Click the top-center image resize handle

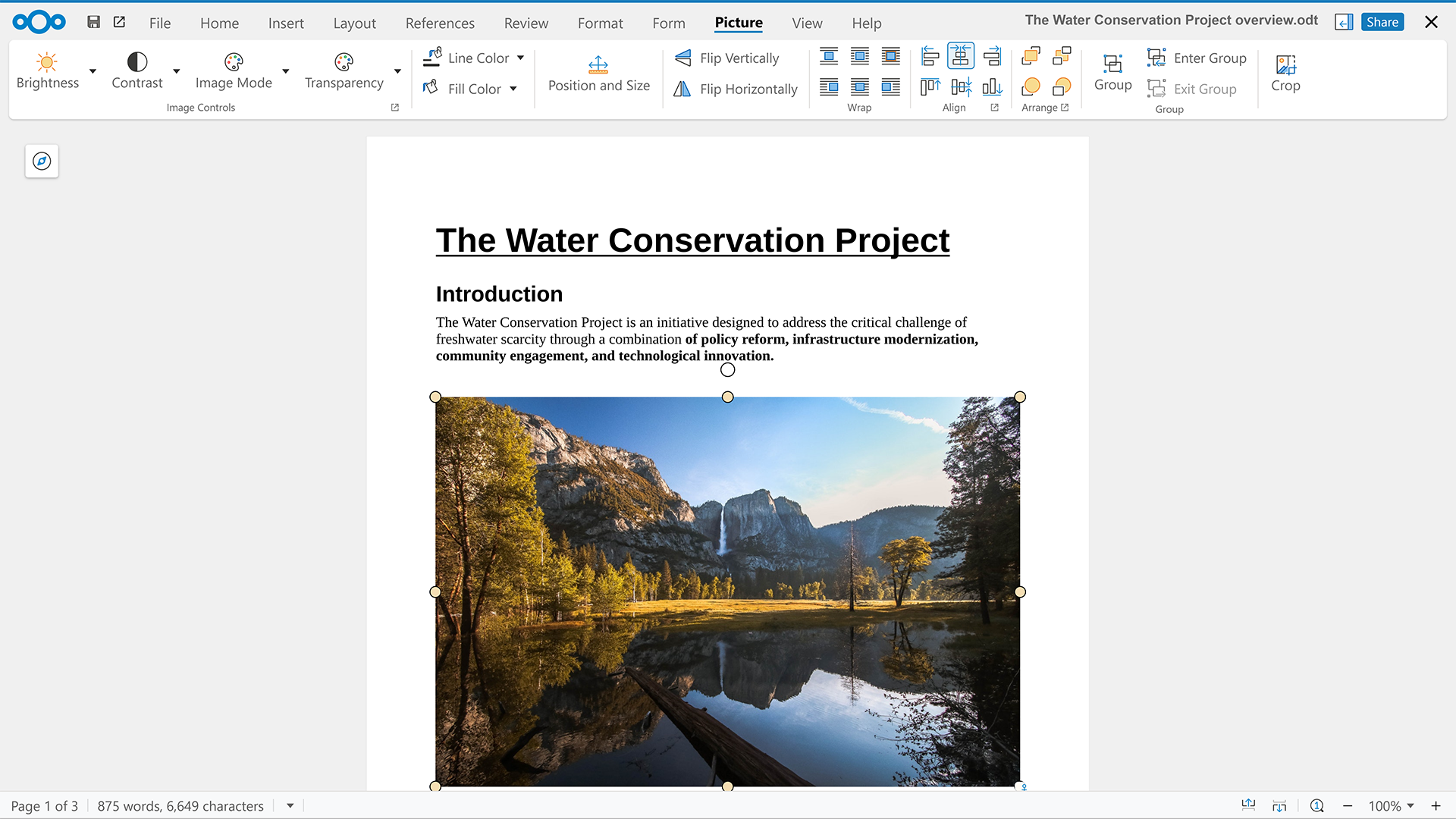[727, 397]
